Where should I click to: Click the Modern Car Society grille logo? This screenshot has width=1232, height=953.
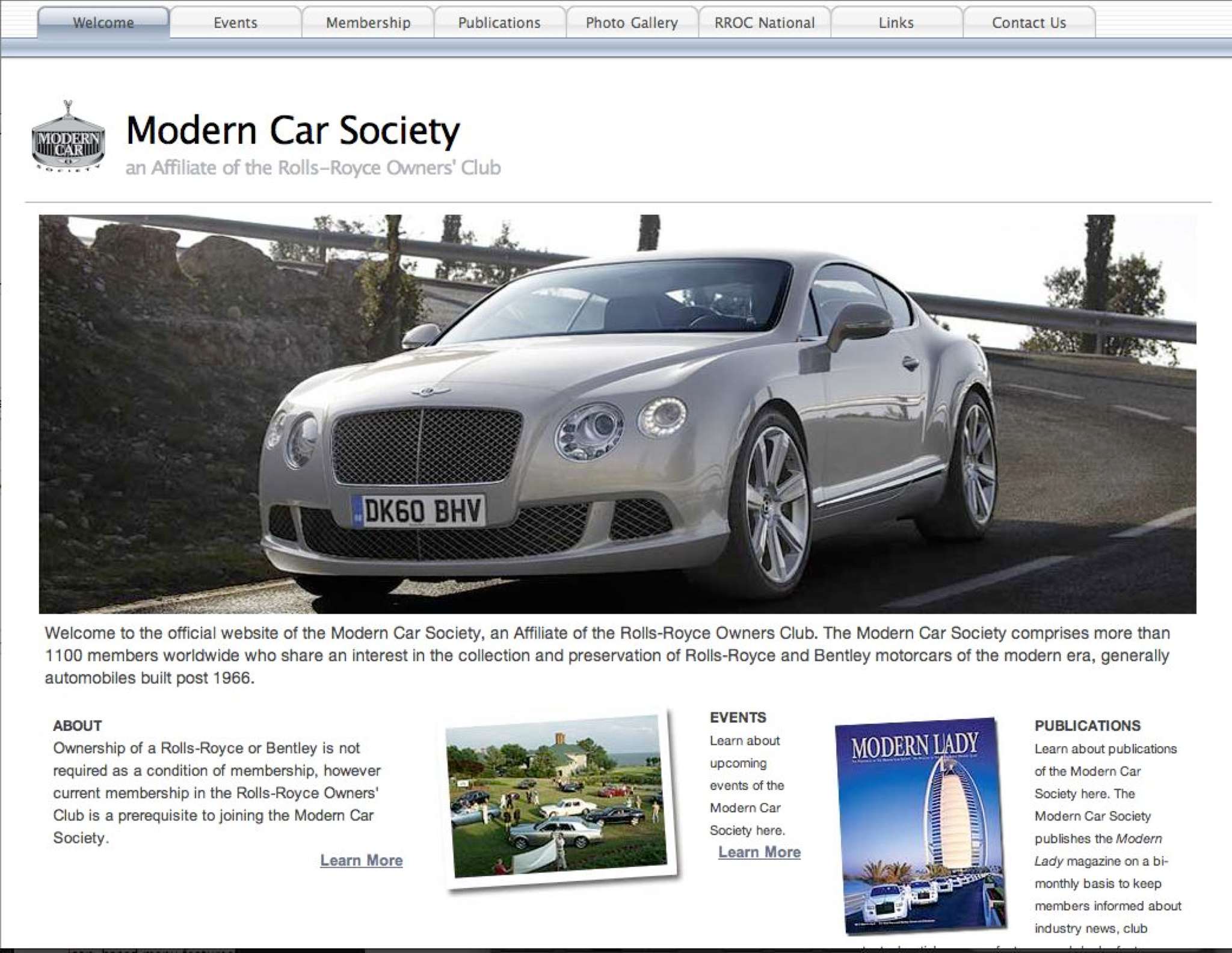[68, 138]
